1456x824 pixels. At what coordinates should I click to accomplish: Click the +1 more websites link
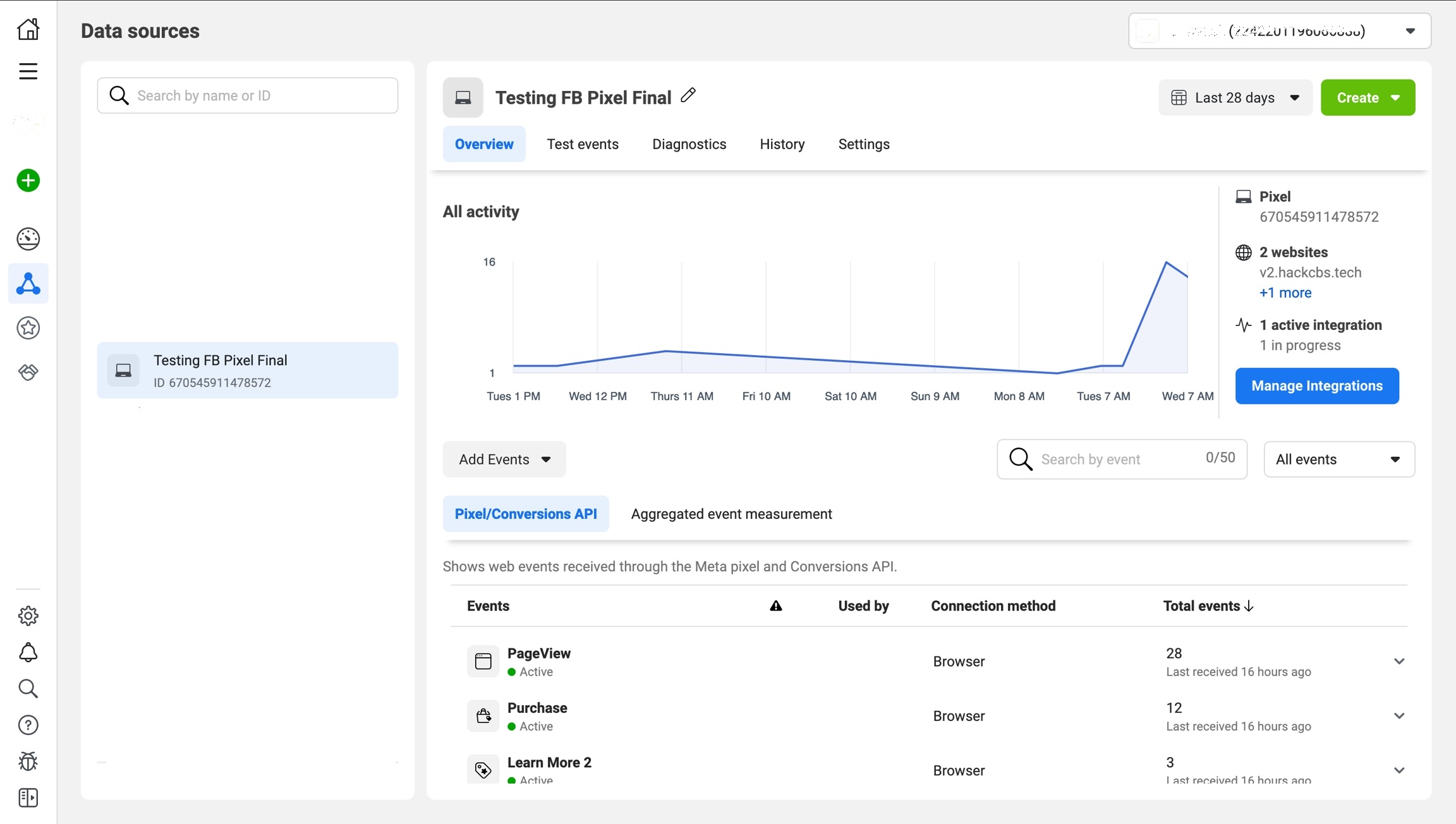(x=1285, y=293)
